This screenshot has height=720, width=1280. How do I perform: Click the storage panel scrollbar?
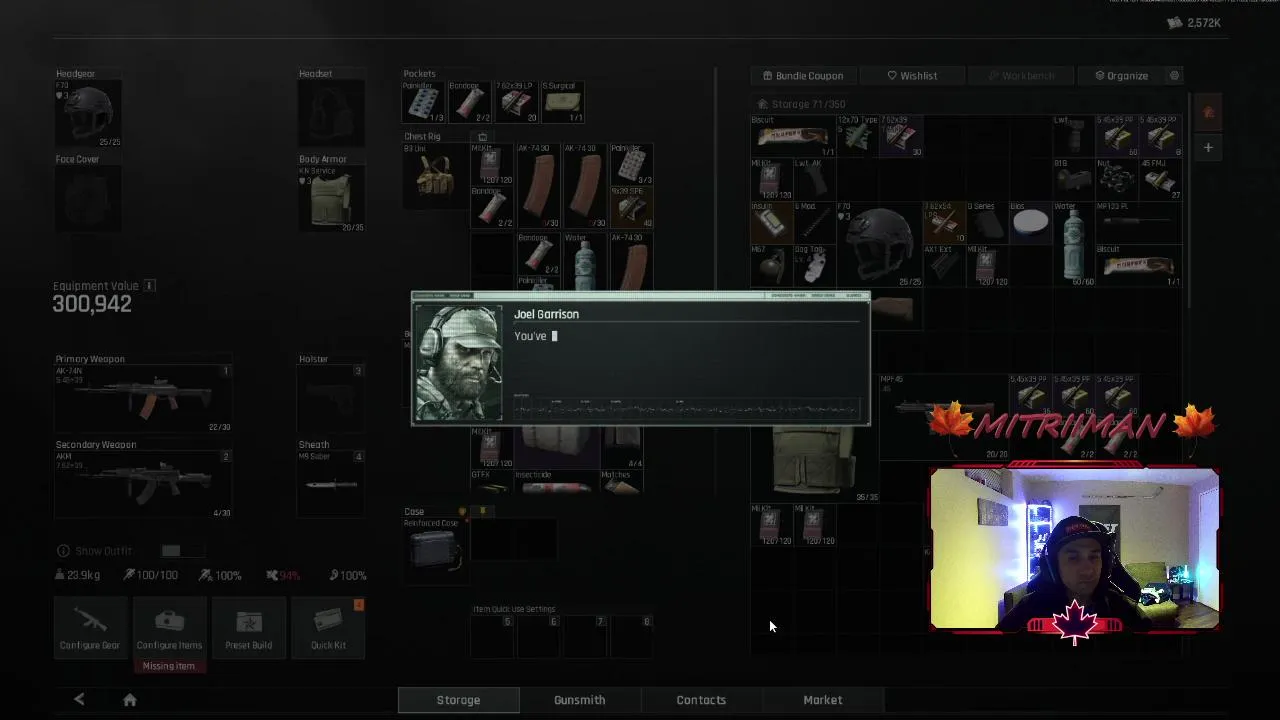(1189, 200)
